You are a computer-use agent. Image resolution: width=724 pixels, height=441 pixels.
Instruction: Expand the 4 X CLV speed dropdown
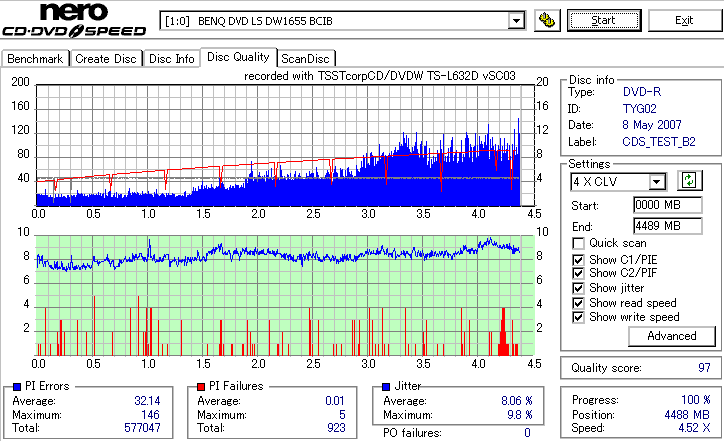[x=656, y=181]
